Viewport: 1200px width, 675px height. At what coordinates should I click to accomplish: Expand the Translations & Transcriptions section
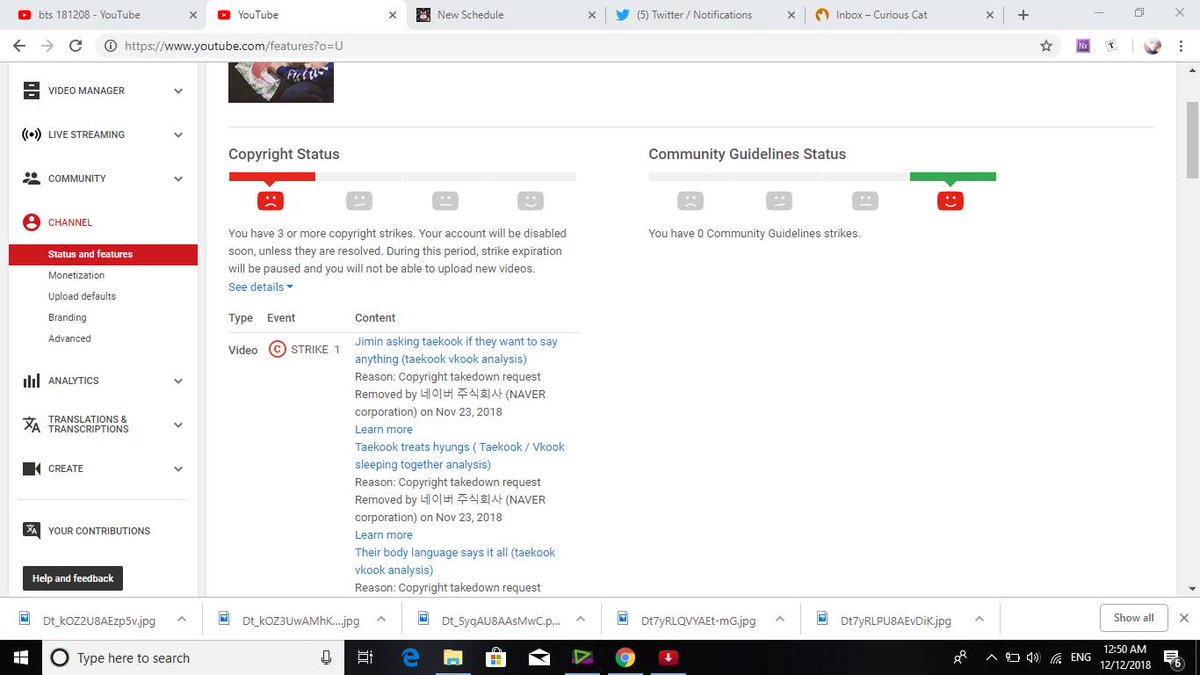click(x=178, y=425)
